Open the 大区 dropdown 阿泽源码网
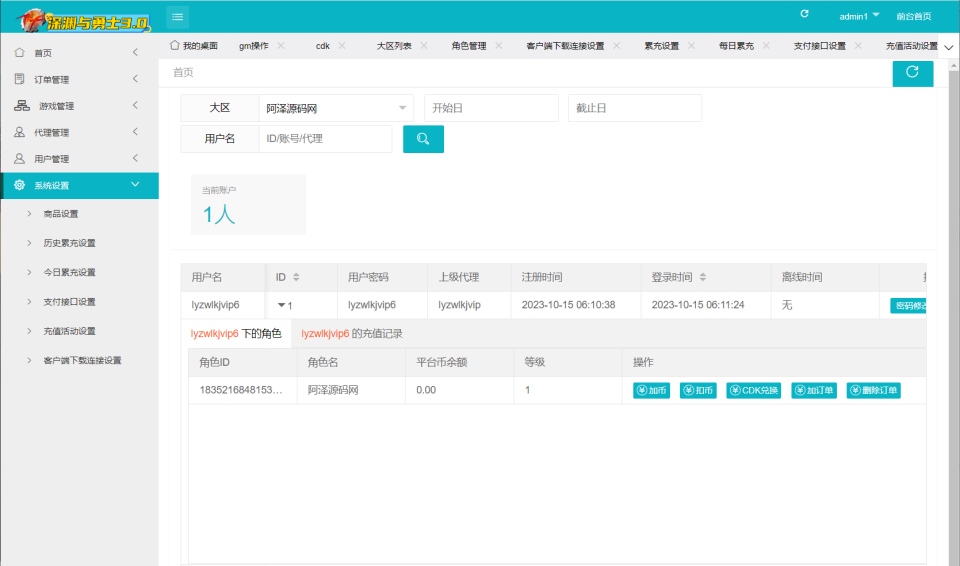This screenshot has width=960, height=566. (336, 108)
